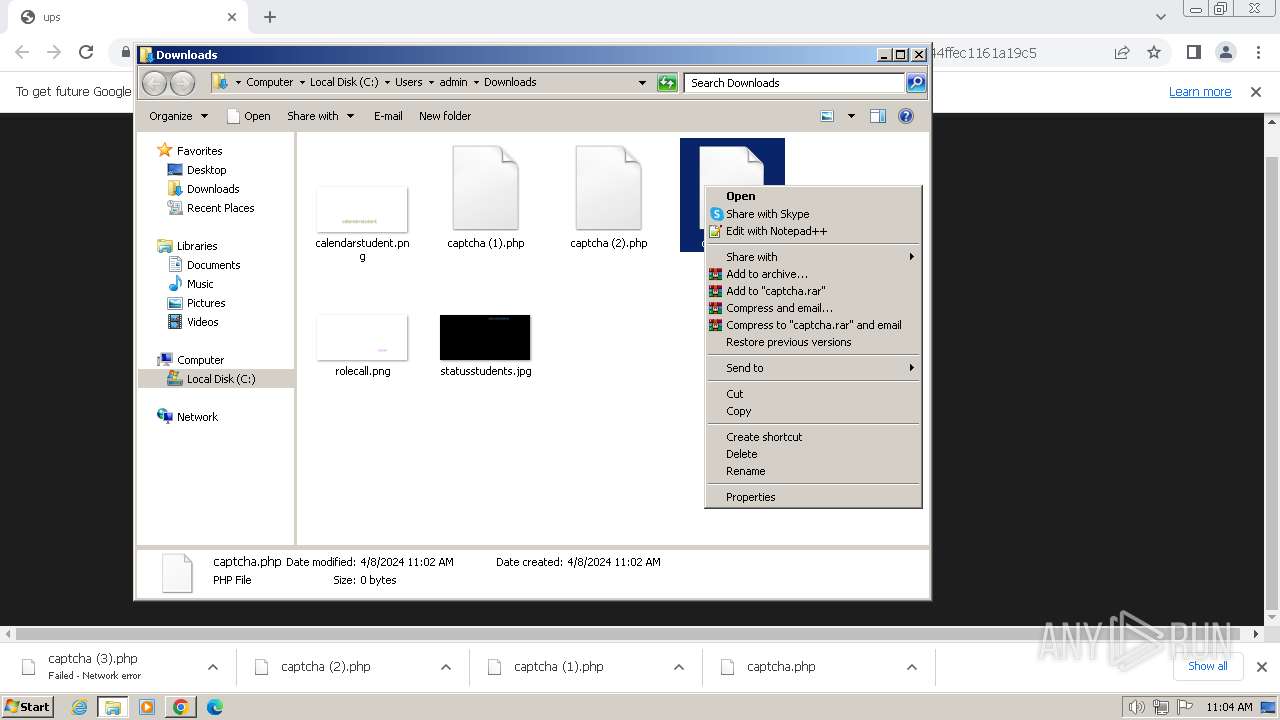Create a New folder
Screen dimensions: 1280x720
[445, 116]
